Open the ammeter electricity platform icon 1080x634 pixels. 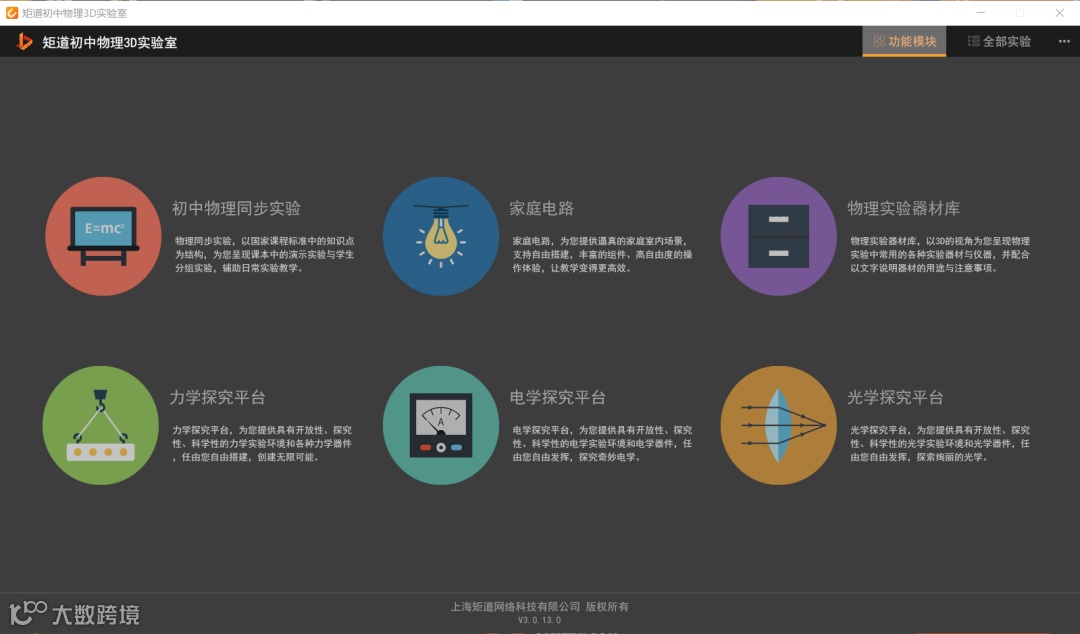[x=441, y=425]
